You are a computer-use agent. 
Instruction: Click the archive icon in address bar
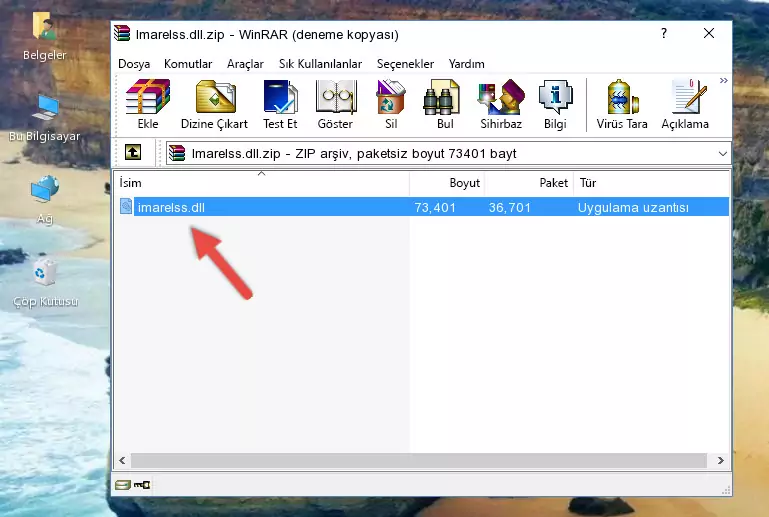[x=177, y=153]
